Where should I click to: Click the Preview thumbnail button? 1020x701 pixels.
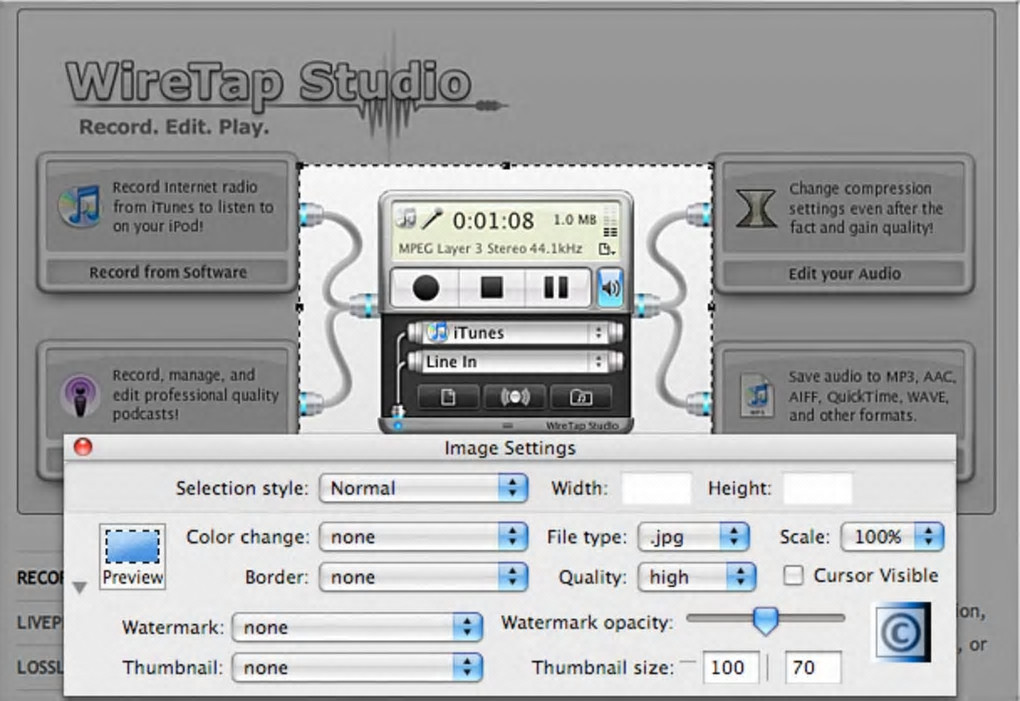[133, 557]
